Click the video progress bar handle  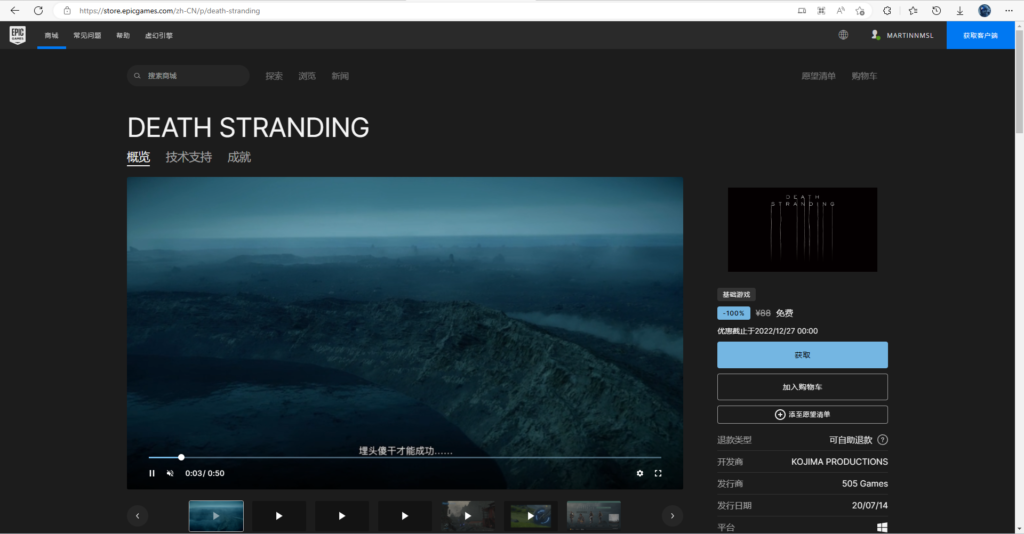click(182, 457)
